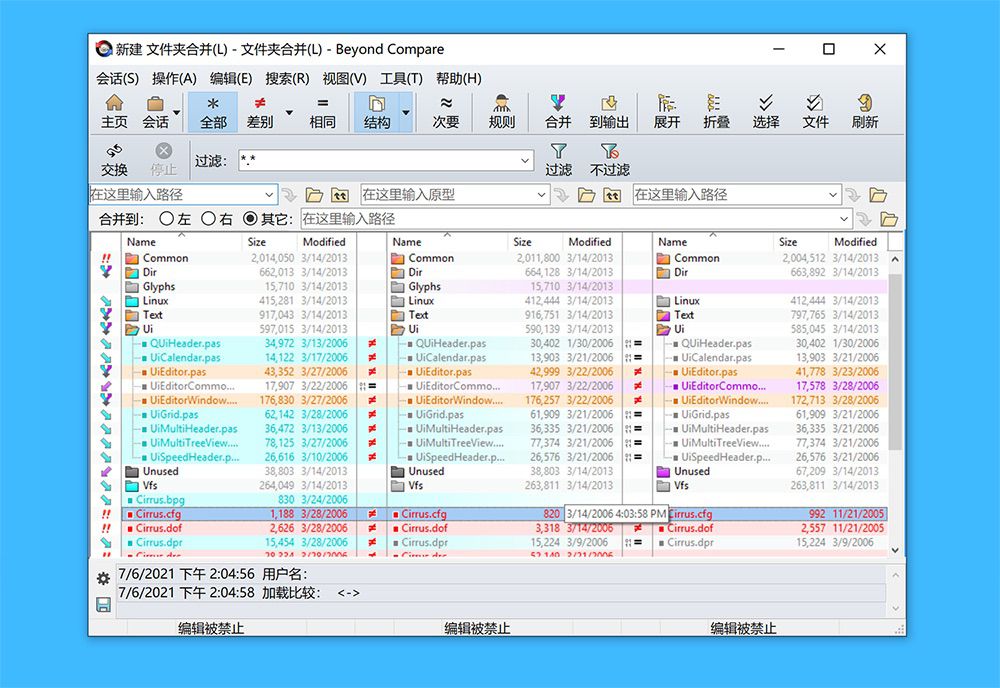This screenshot has width=1000, height=688.
Task: Browse for merge output folder icon
Action: pos(889,219)
